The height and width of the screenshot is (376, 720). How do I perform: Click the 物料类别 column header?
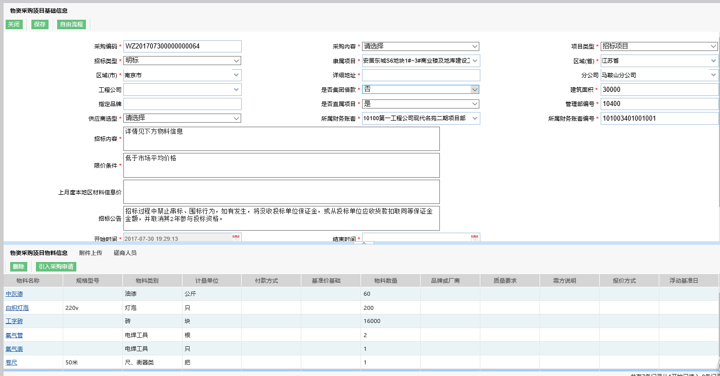point(152,281)
